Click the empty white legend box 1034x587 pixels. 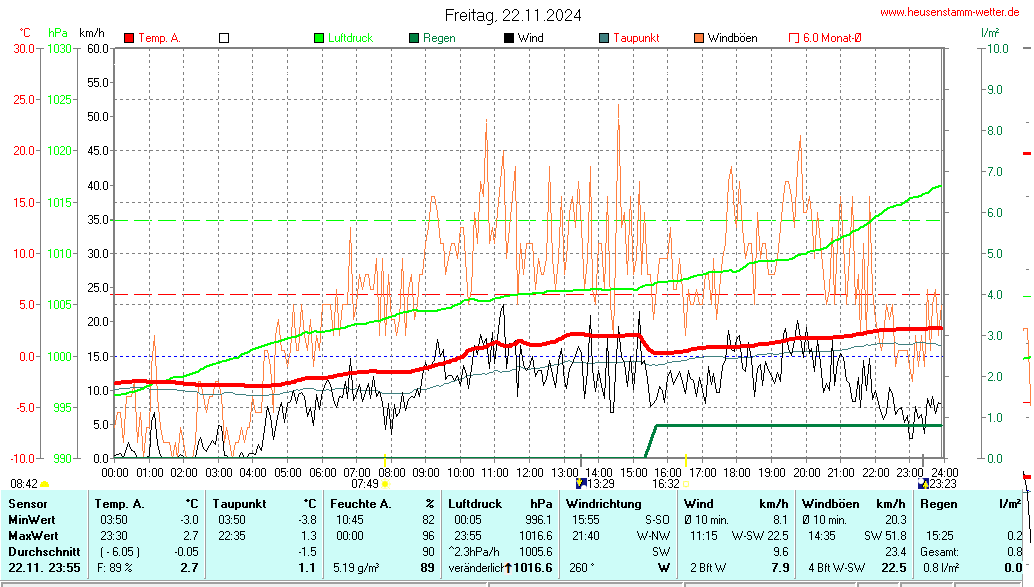pyautogui.click(x=224, y=38)
